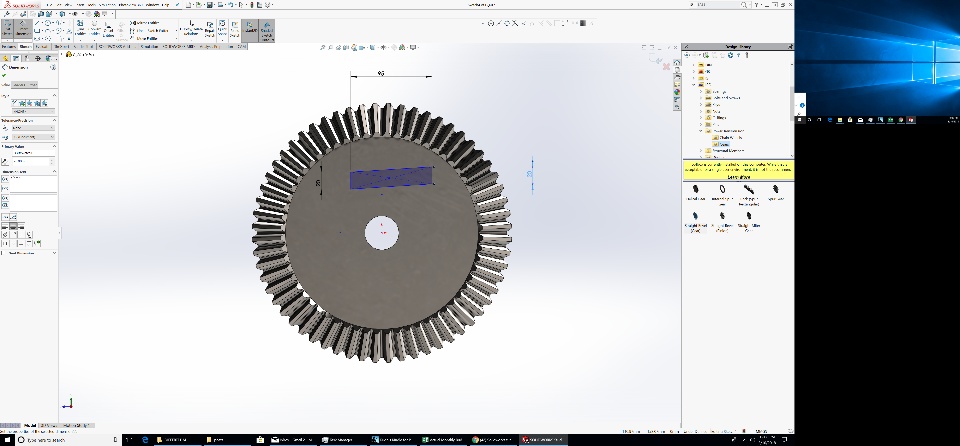The image size is (960, 446).
Task: Collapse the Power Transmission folder
Action: [x=700, y=130]
